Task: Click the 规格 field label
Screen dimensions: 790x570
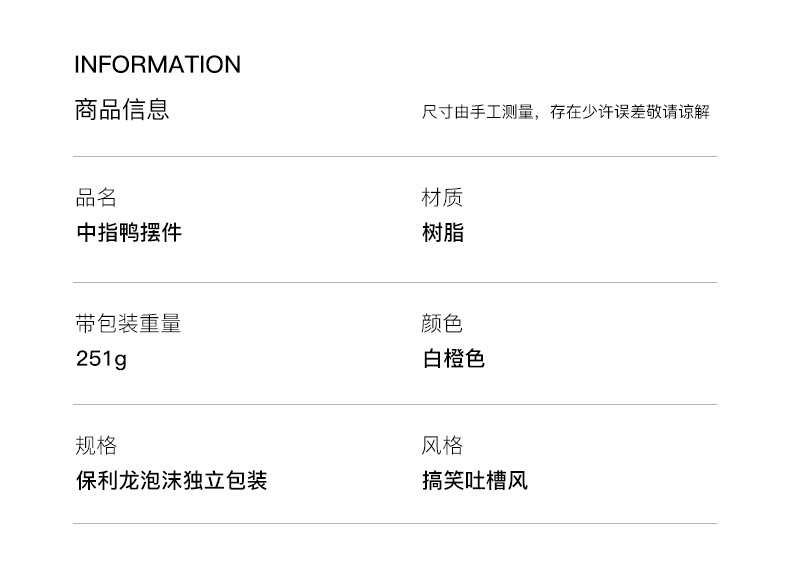Action: pyautogui.click(x=96, y=446)
